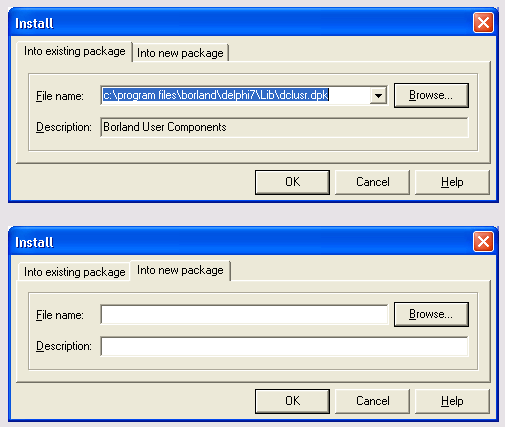Switch to Into new package tab in dclusr.dpk dialog
The height and width of the screenshot is (427, 505).
tap(180, 53)
